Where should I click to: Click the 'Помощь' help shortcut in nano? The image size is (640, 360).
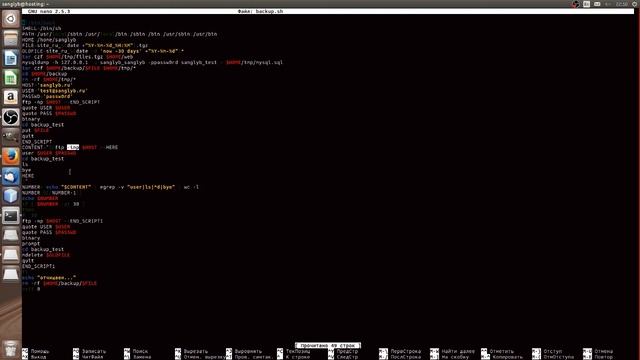click(40, 351)
